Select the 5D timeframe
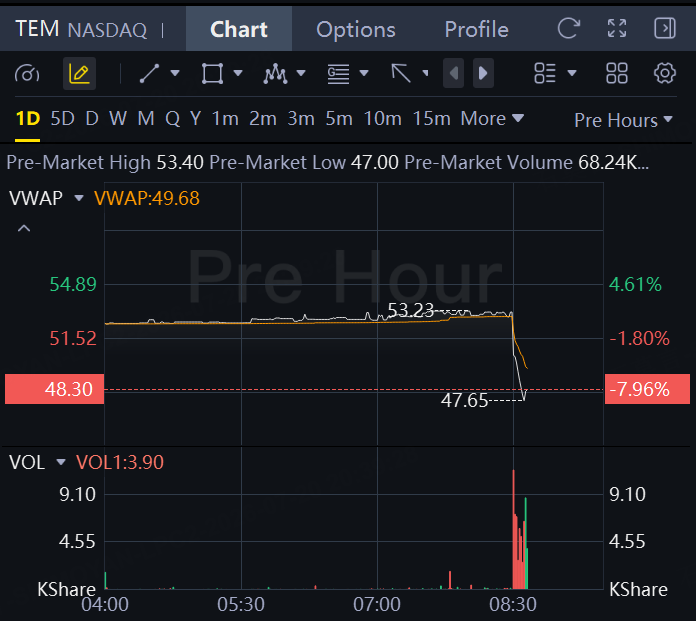The height and width of the screenshot is (621, 696). (x=62, y=119)
